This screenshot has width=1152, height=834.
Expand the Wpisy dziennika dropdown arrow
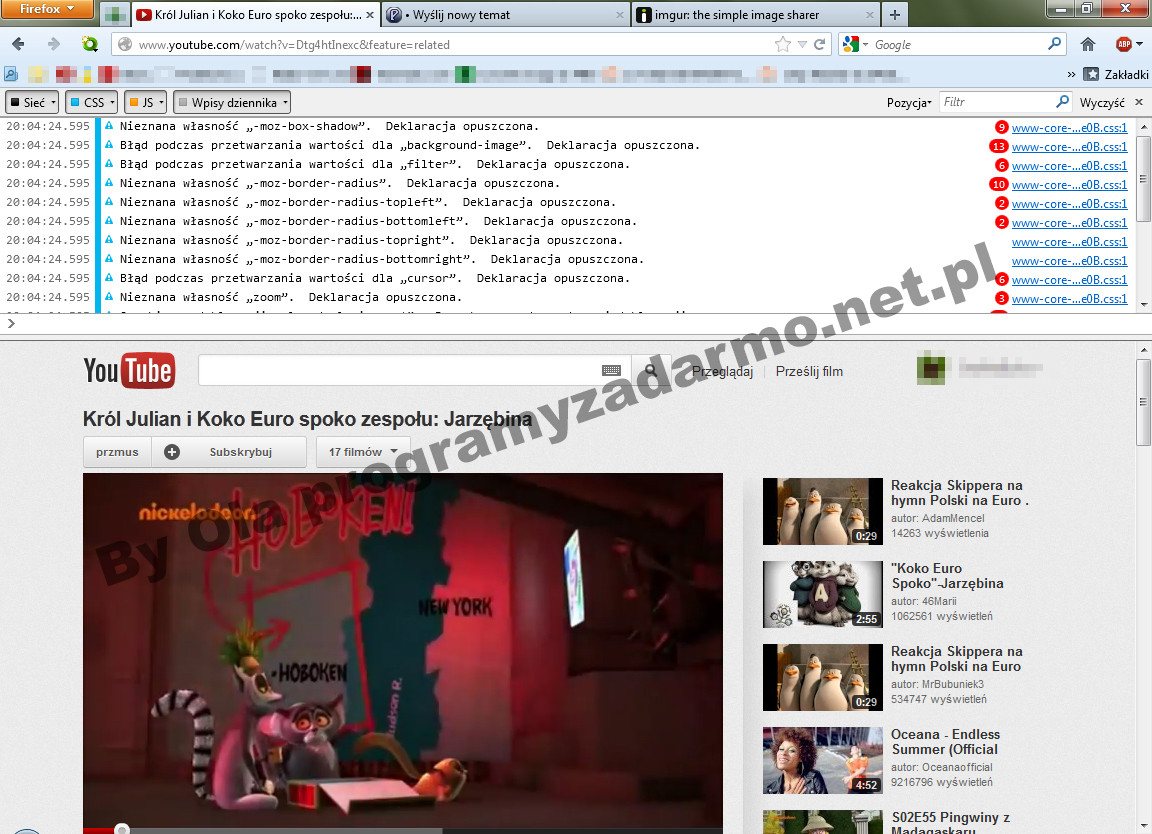(286, 102)
